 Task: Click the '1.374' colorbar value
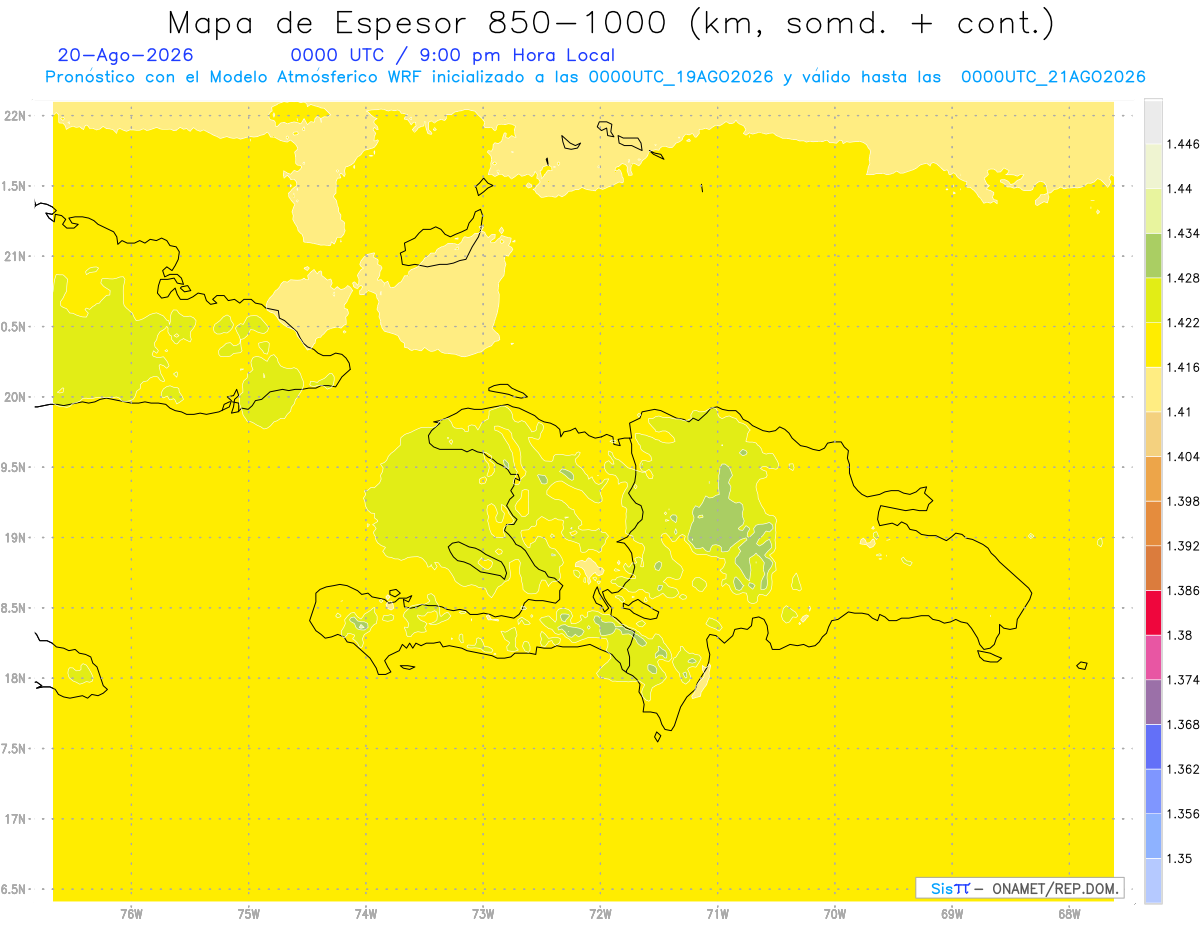click(1182, 680)
